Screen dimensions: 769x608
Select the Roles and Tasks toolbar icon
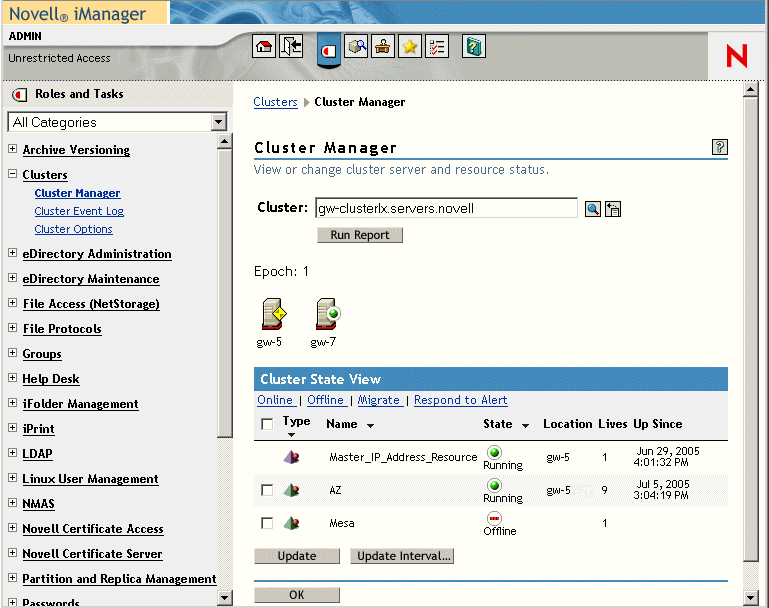coord(329,50)
